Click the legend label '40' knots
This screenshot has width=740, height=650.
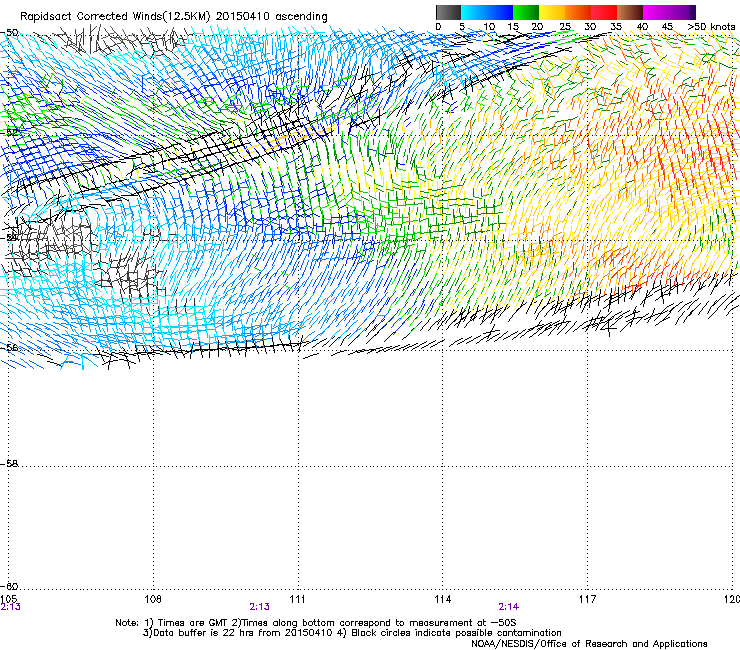(642, 27)
